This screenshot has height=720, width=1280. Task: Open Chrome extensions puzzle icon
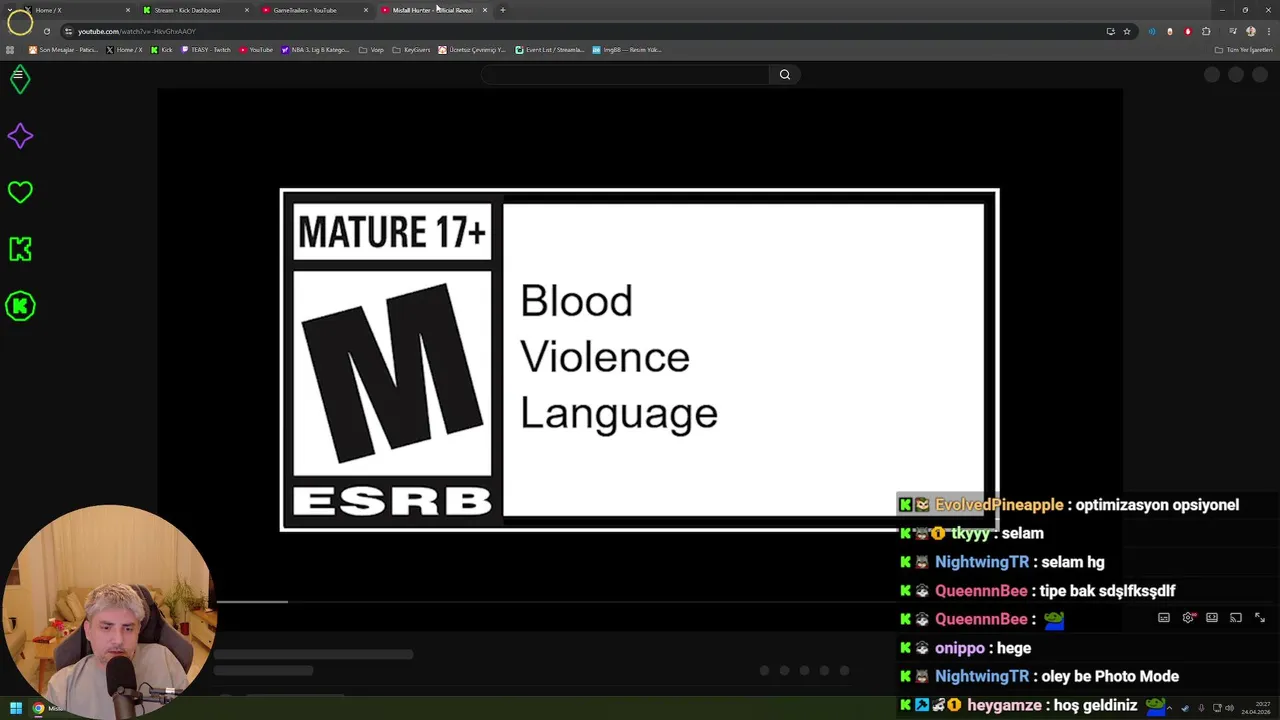(1206, 31)
